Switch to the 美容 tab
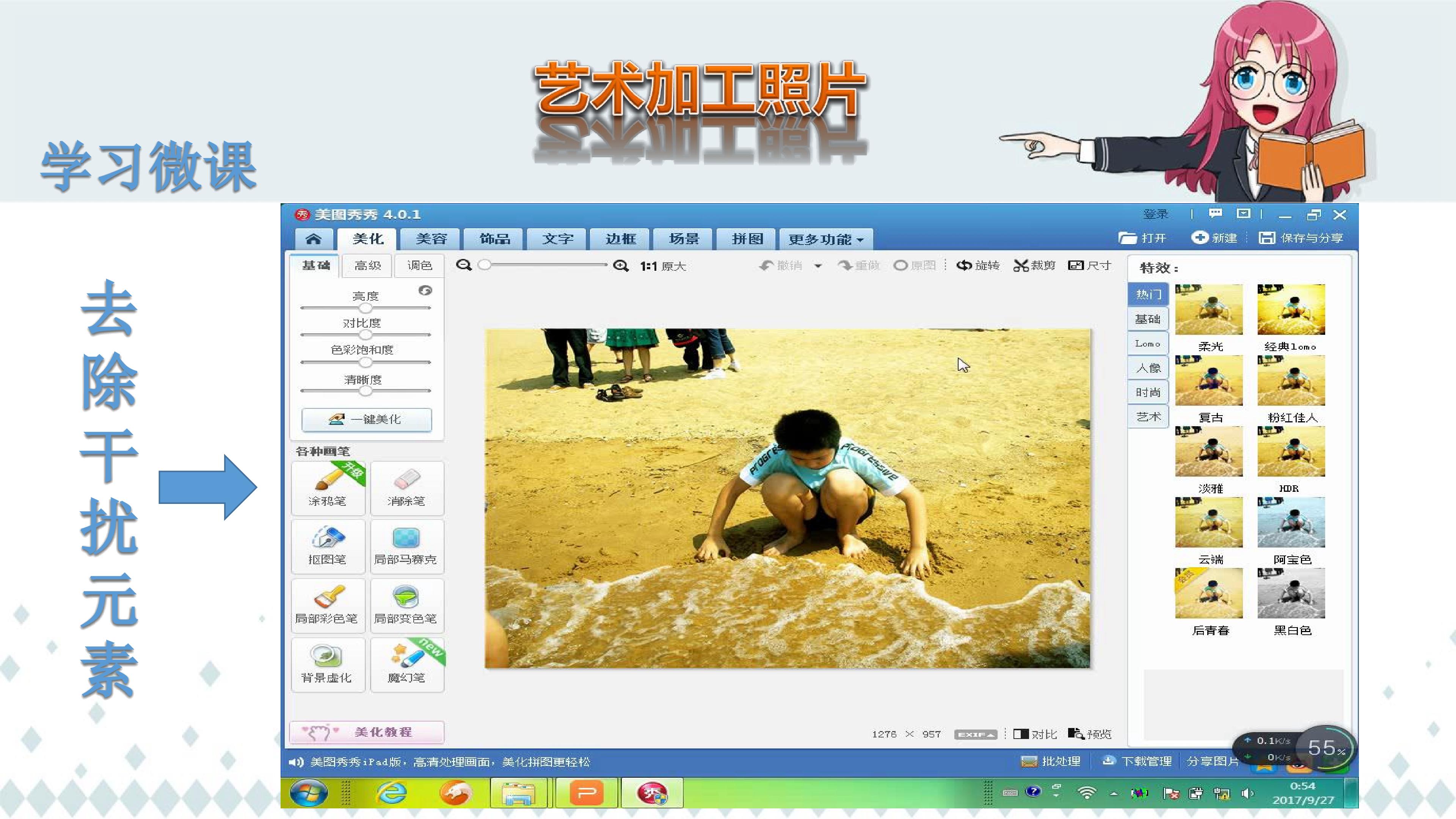Image resolution: width=1456 pixels, height=819 pixels. 431,239
